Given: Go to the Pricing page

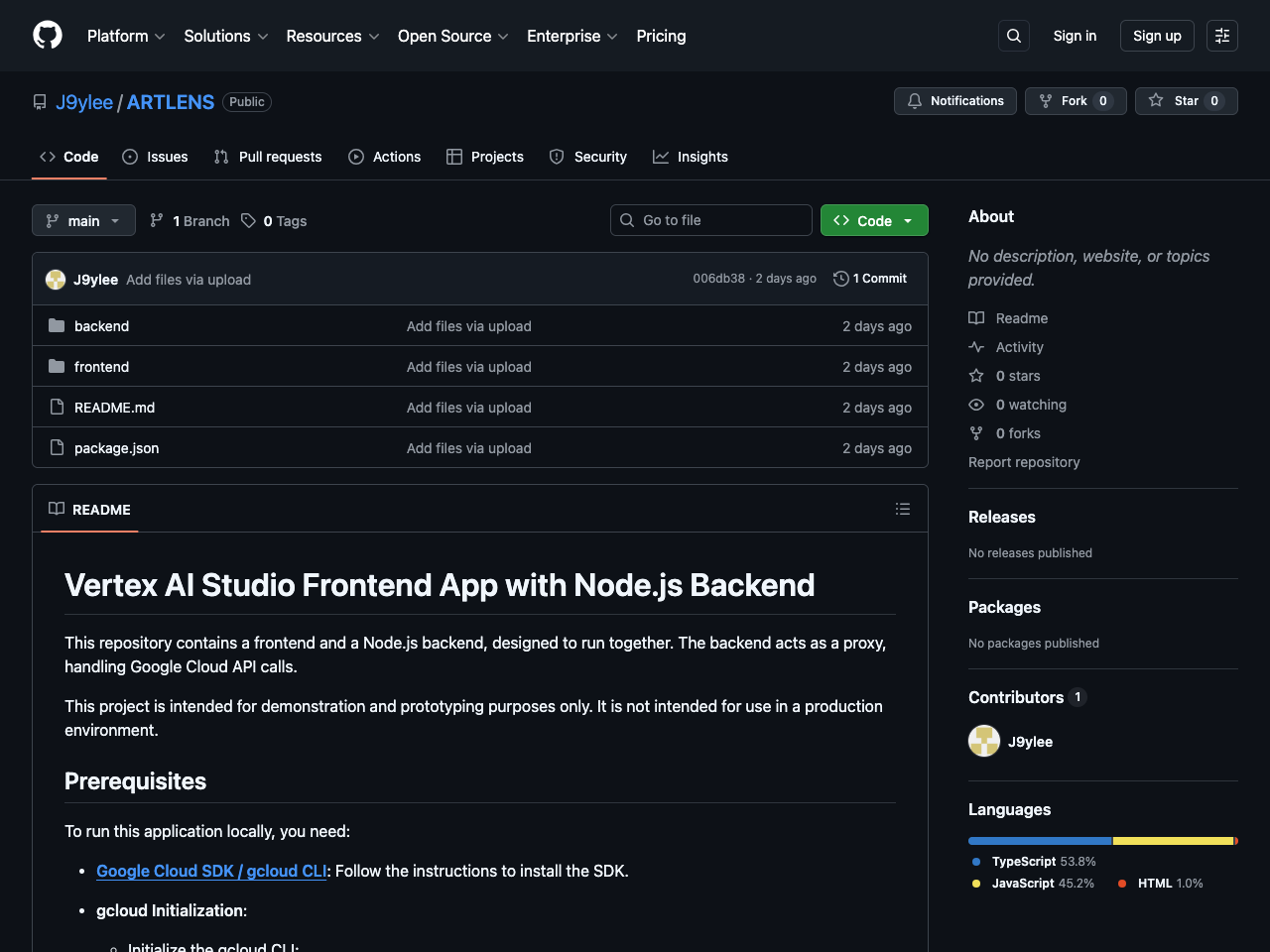Looking at the screenshot, I should [661, 36].
